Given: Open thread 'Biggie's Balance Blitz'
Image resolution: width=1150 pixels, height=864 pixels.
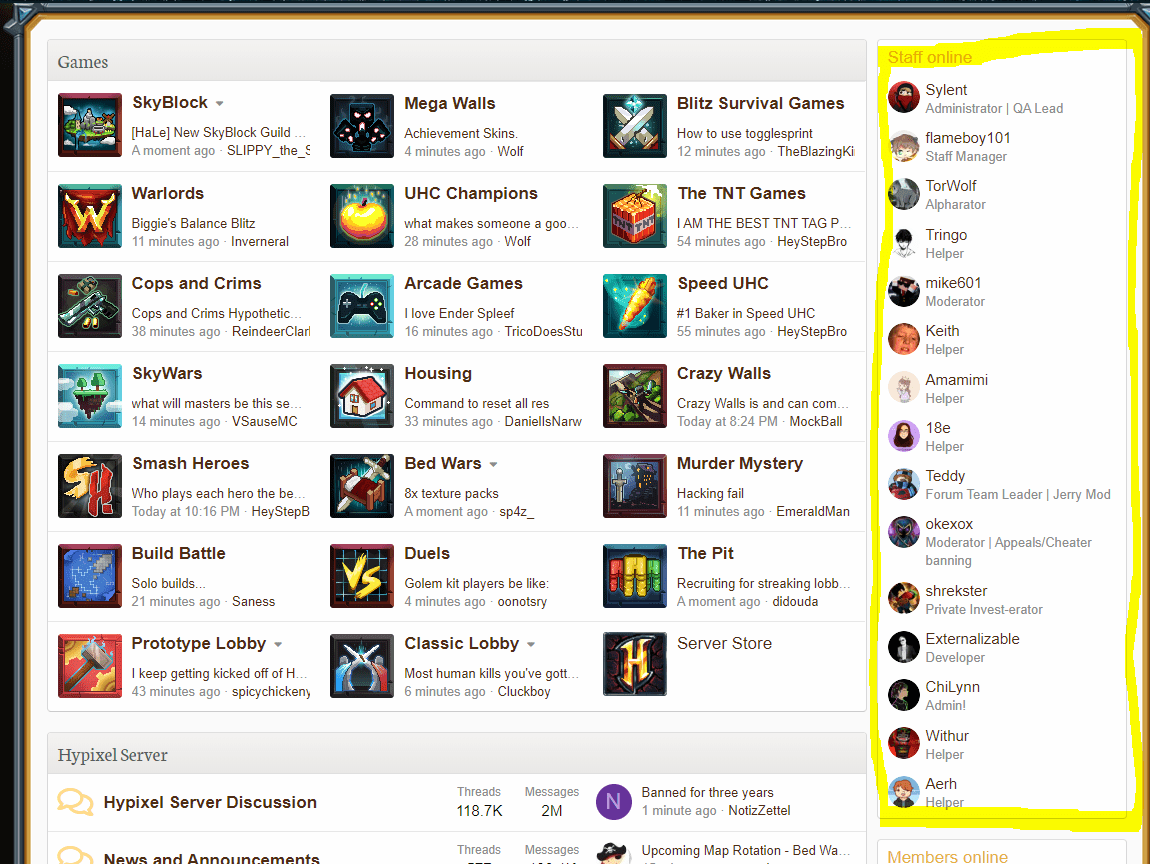Looking at the screenshot, I should [194, 224].
